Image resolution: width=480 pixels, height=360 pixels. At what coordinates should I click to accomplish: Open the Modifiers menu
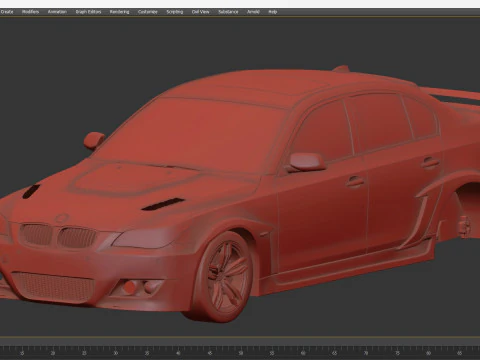coord(30,12)
